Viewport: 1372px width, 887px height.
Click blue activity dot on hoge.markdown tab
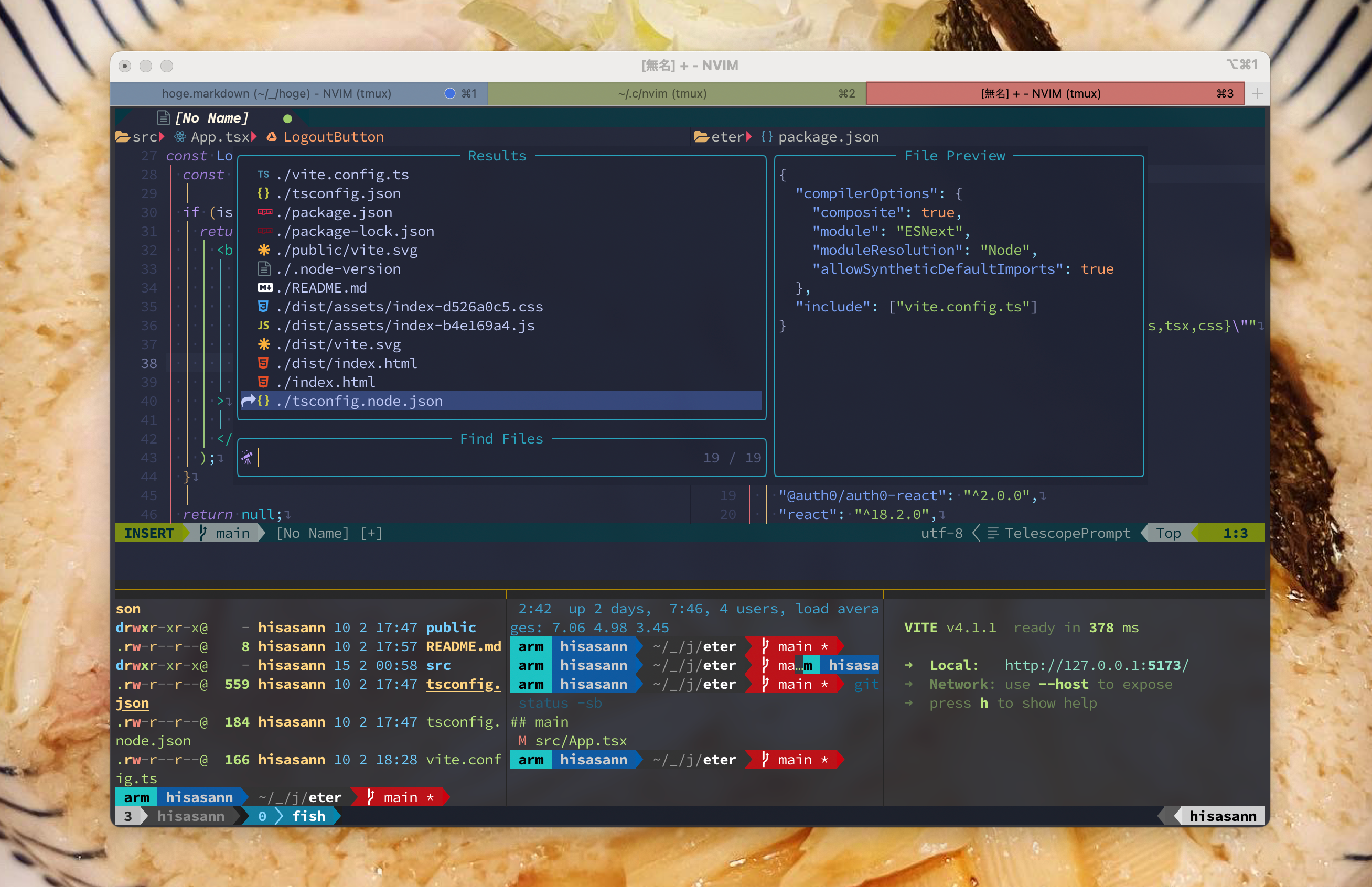click(450, 93)
